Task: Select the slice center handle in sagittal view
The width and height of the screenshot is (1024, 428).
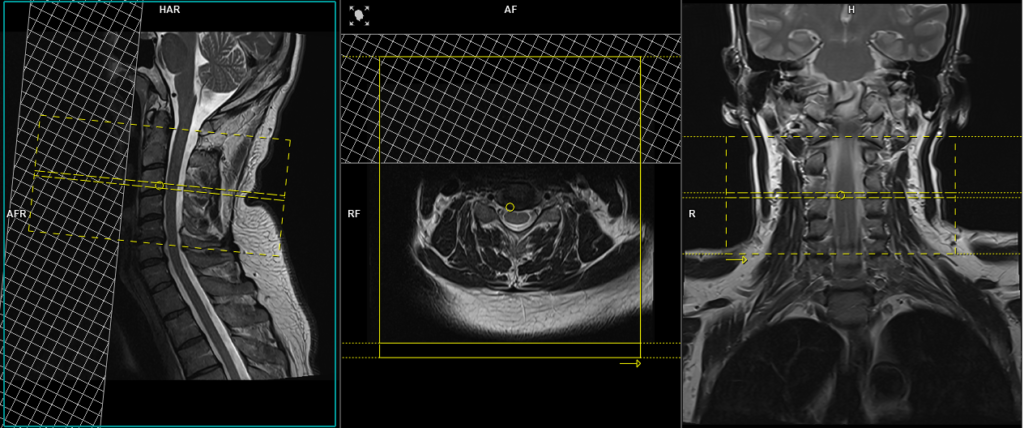Action: pyautogui.click(x=159, y=186)
